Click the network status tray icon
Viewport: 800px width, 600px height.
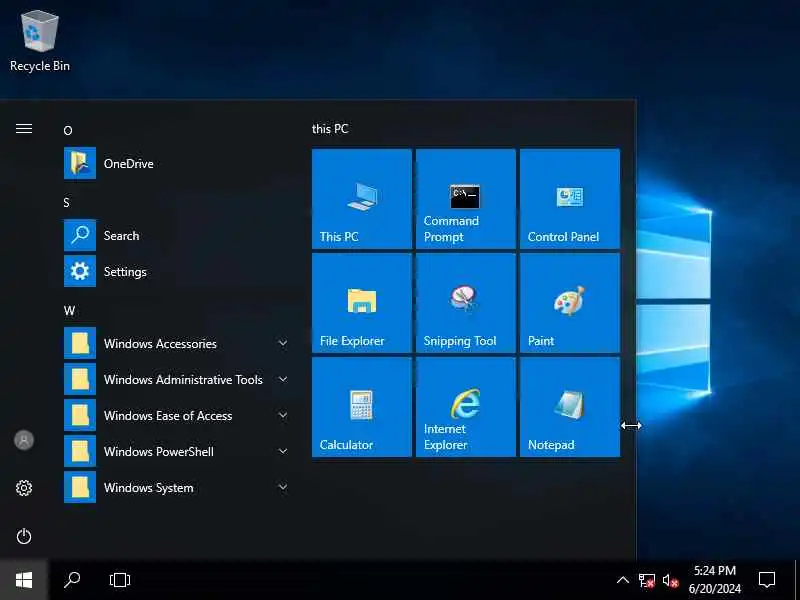[x=647, y=581]
